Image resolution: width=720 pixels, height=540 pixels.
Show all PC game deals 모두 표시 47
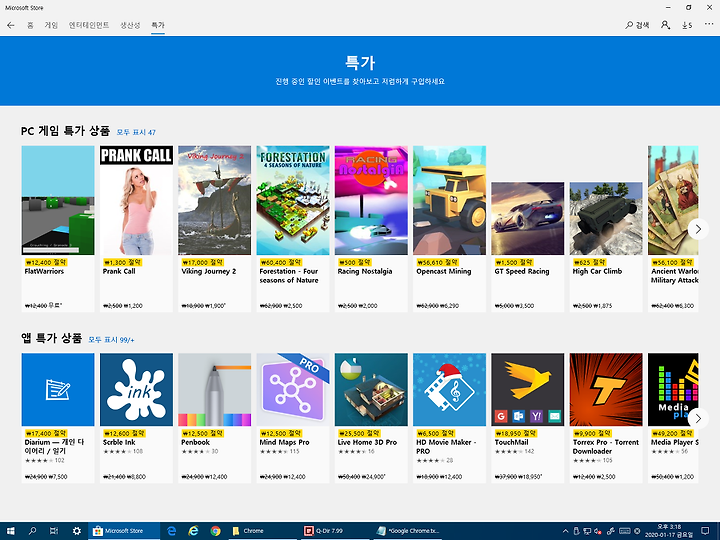coord(136,132)
